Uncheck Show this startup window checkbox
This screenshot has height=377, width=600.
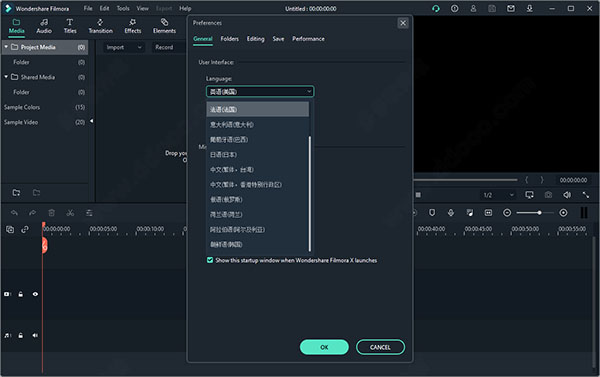(x=210, y=260)
